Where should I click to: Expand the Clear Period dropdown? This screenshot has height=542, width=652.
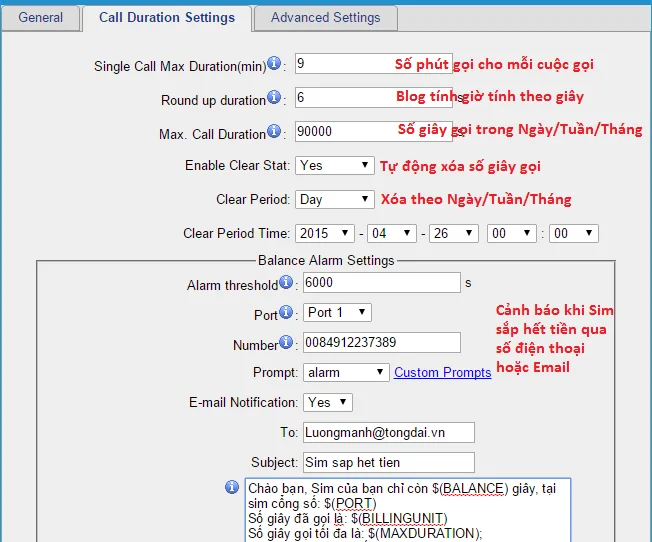click(x=334, y=199)
